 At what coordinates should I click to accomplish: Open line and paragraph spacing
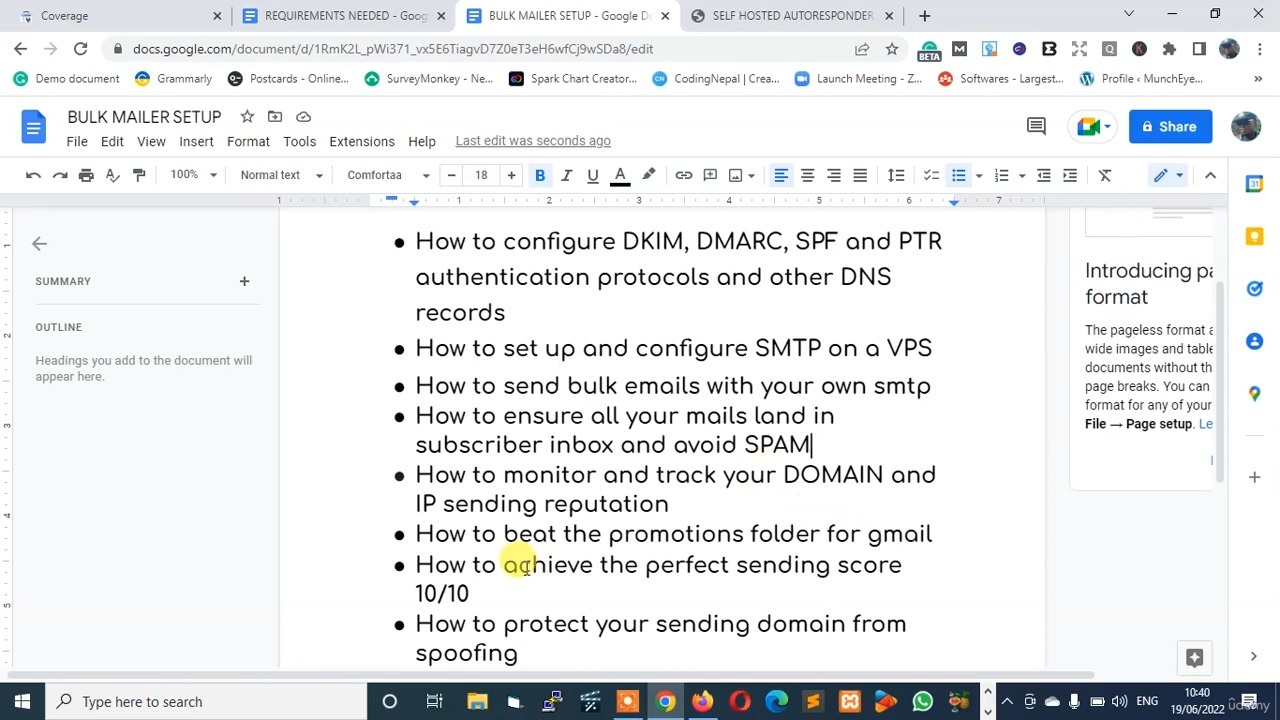pyautogui.click(x=896, y=175)
